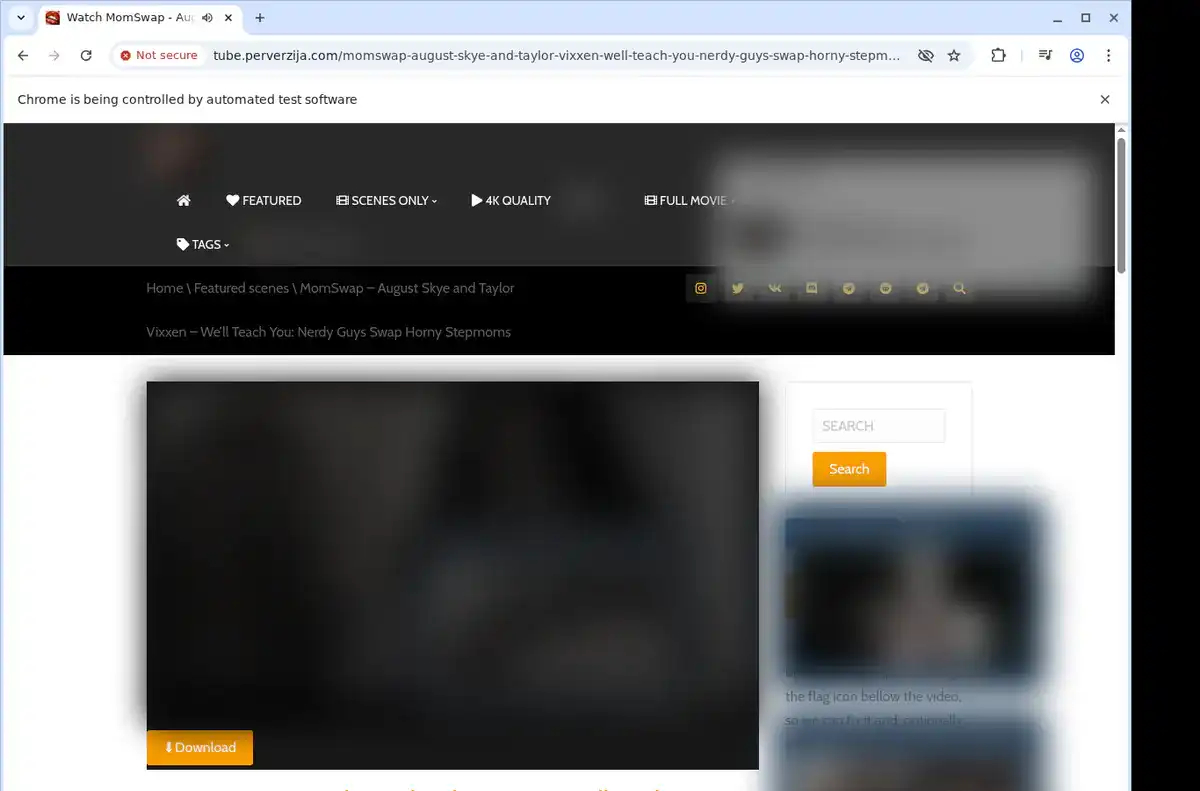
Task: Dismiss the automated test software notice
Action: tap(1105, 100)
